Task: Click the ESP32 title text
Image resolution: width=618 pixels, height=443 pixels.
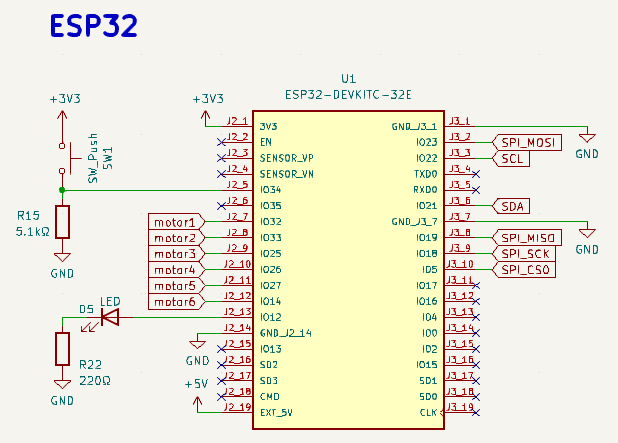Action: click(x=94, y=26)
